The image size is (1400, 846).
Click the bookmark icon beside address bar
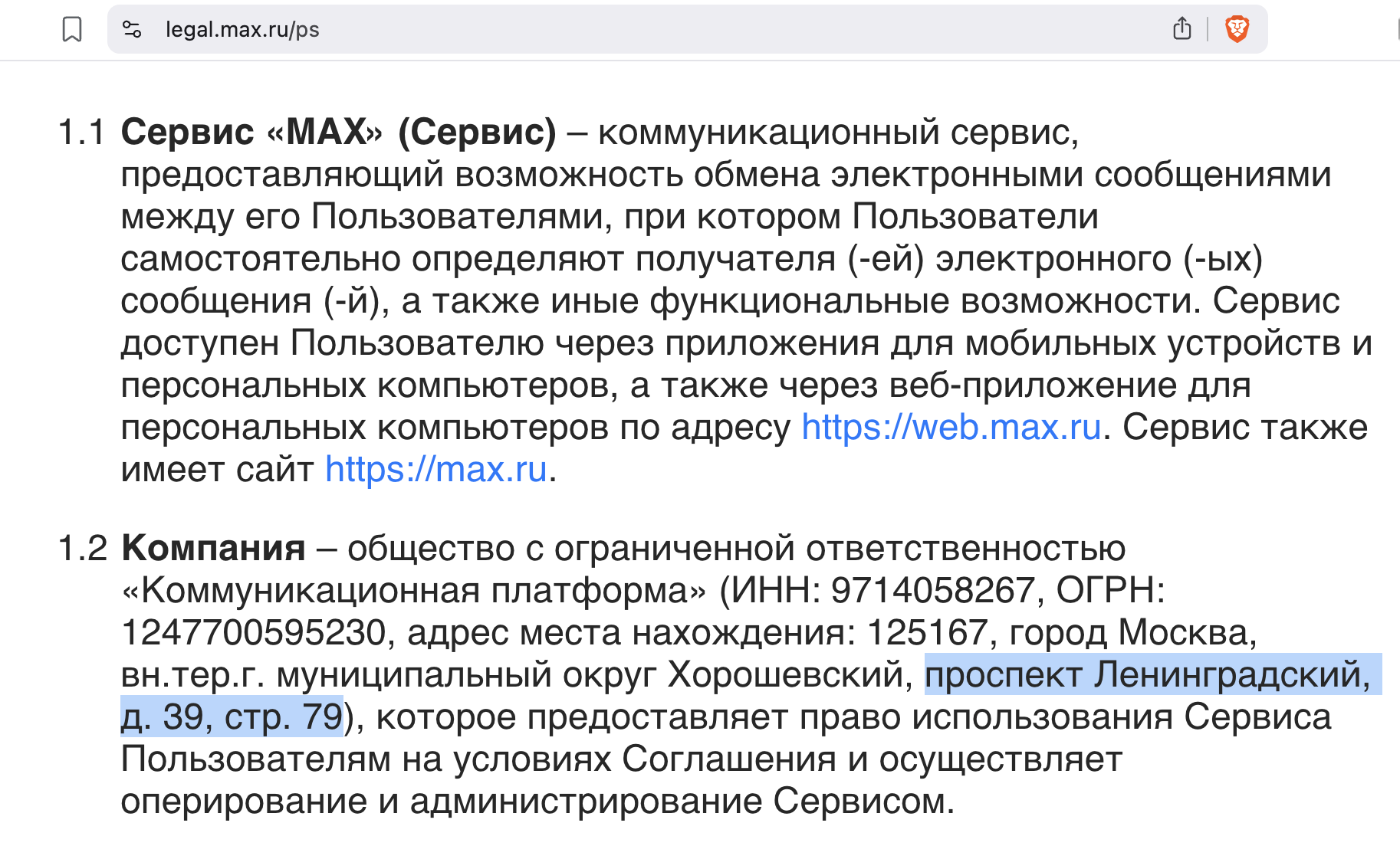coord(72,30)
